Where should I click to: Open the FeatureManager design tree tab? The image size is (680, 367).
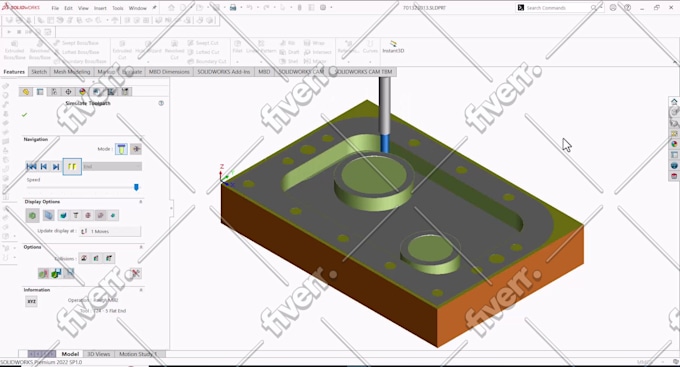coord(26,92)
